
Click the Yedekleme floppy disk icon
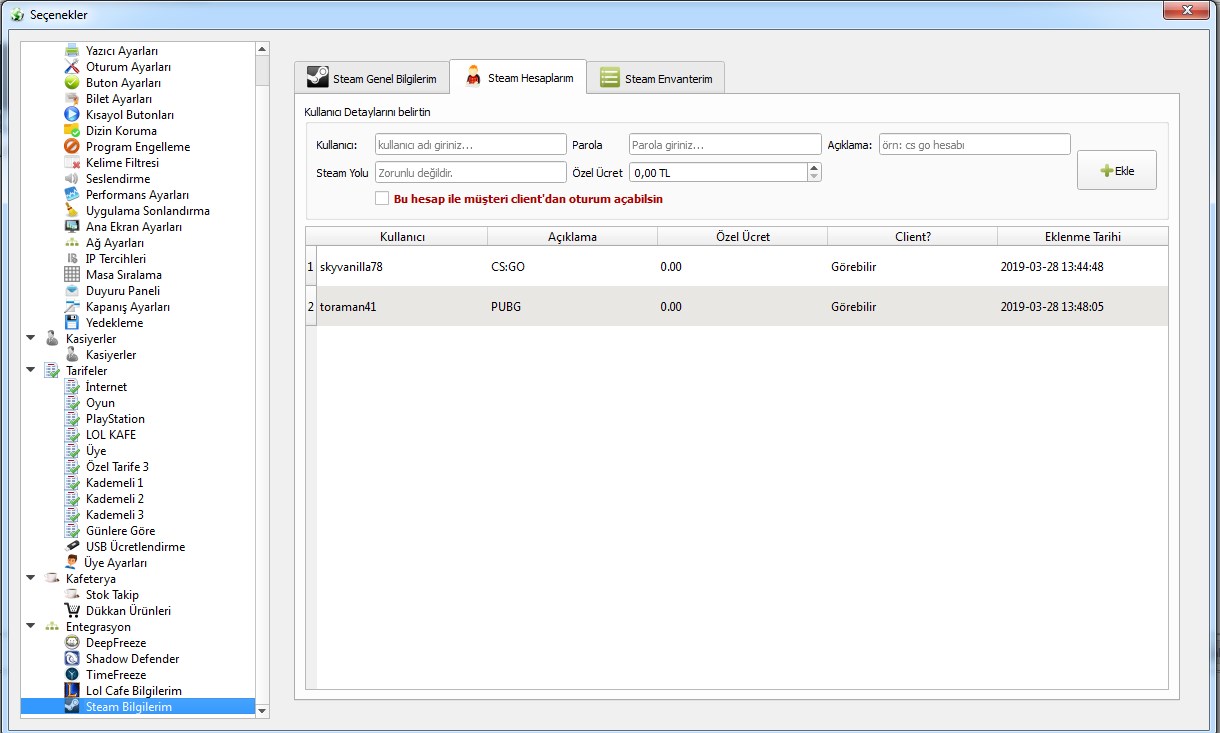[x=72, y=323]
